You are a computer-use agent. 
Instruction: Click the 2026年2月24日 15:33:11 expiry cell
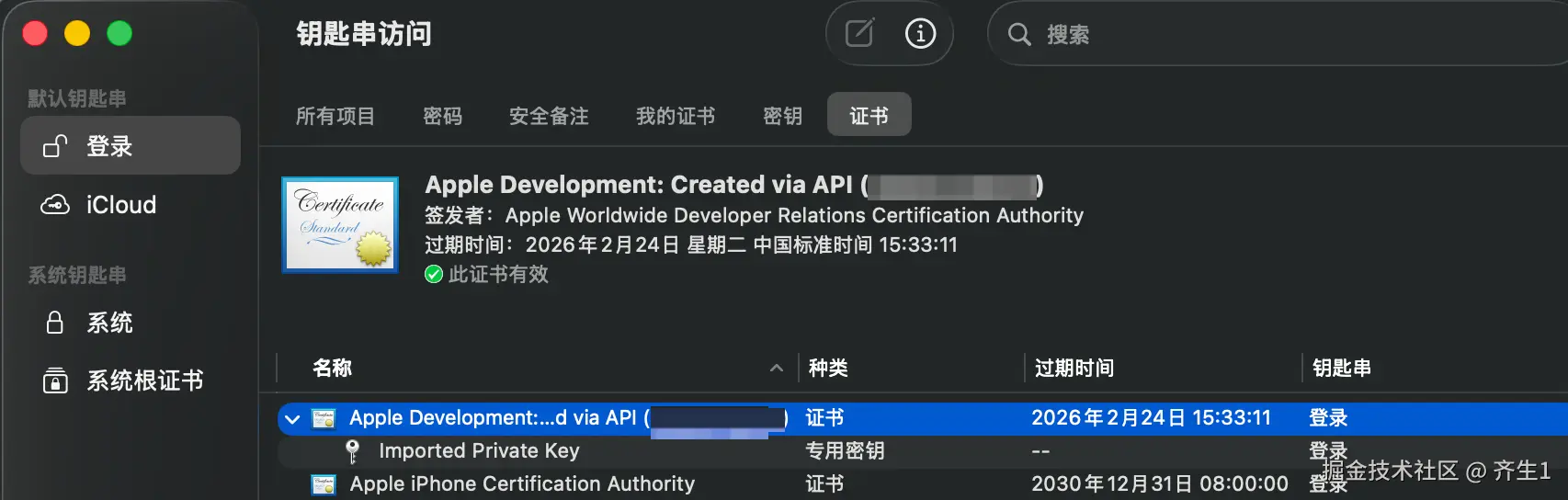(1151, 418)
